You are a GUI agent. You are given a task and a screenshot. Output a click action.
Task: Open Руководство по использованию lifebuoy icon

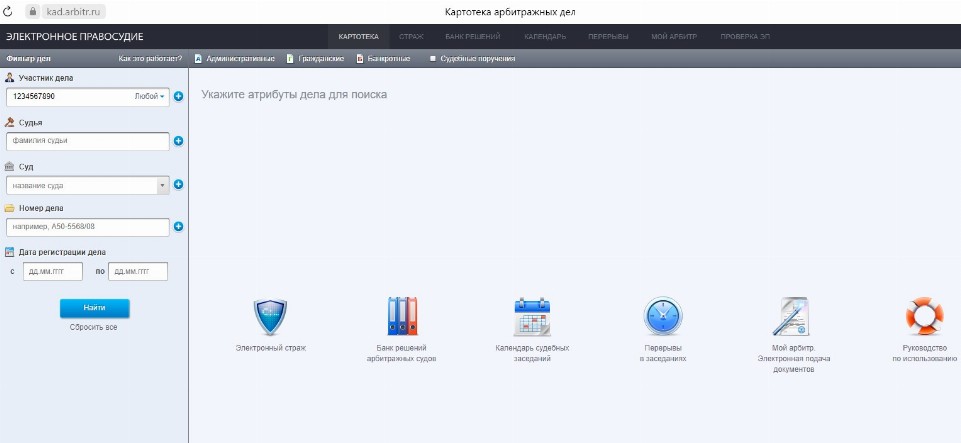point(924,317)
